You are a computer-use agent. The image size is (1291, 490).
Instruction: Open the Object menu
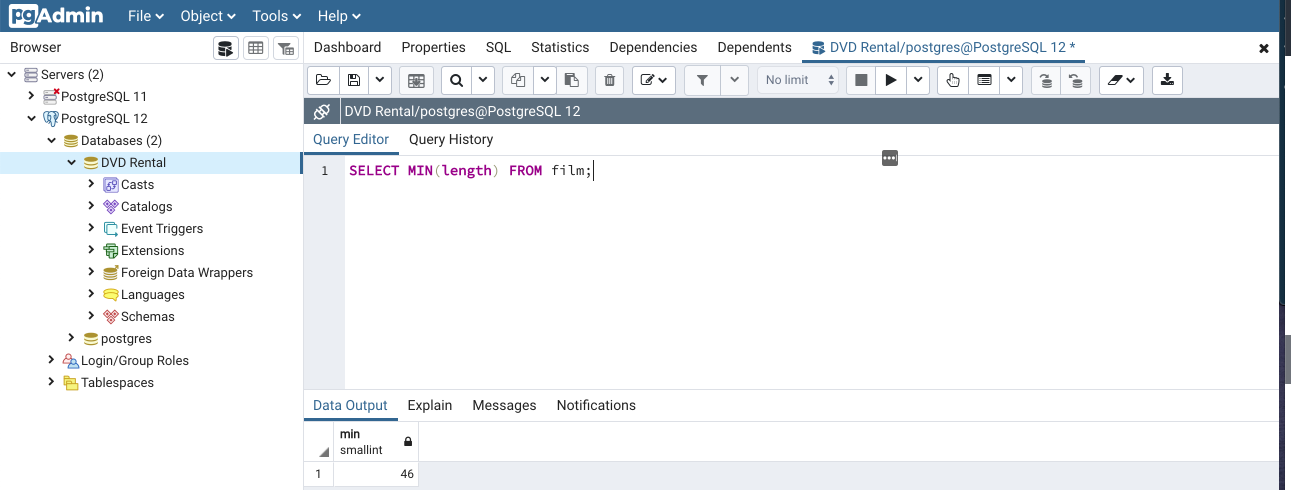[208, 16]
